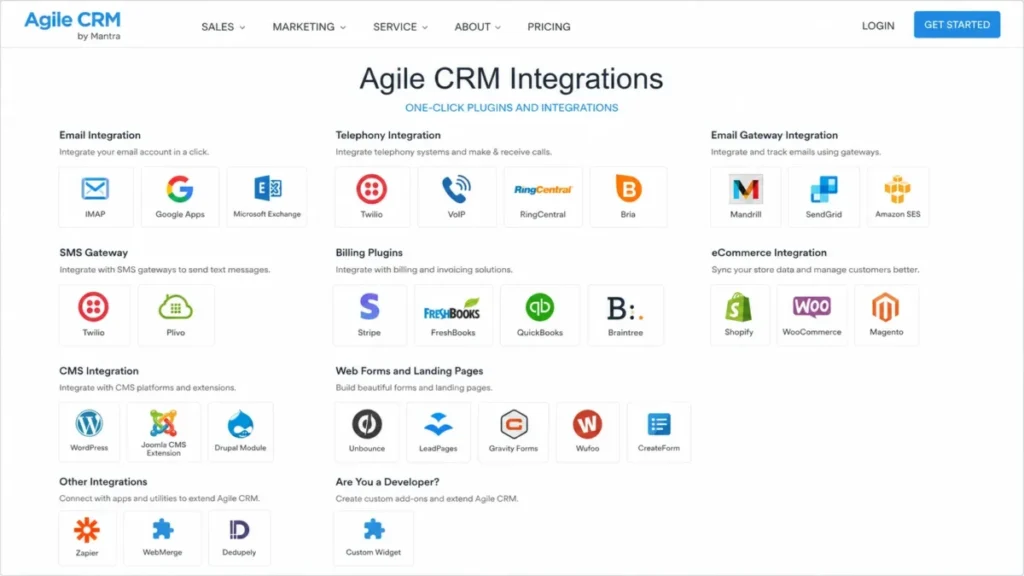
Task: Click Web Forms and Landing Pages heading
Action: pyautogui.click(x=409, y=371)
